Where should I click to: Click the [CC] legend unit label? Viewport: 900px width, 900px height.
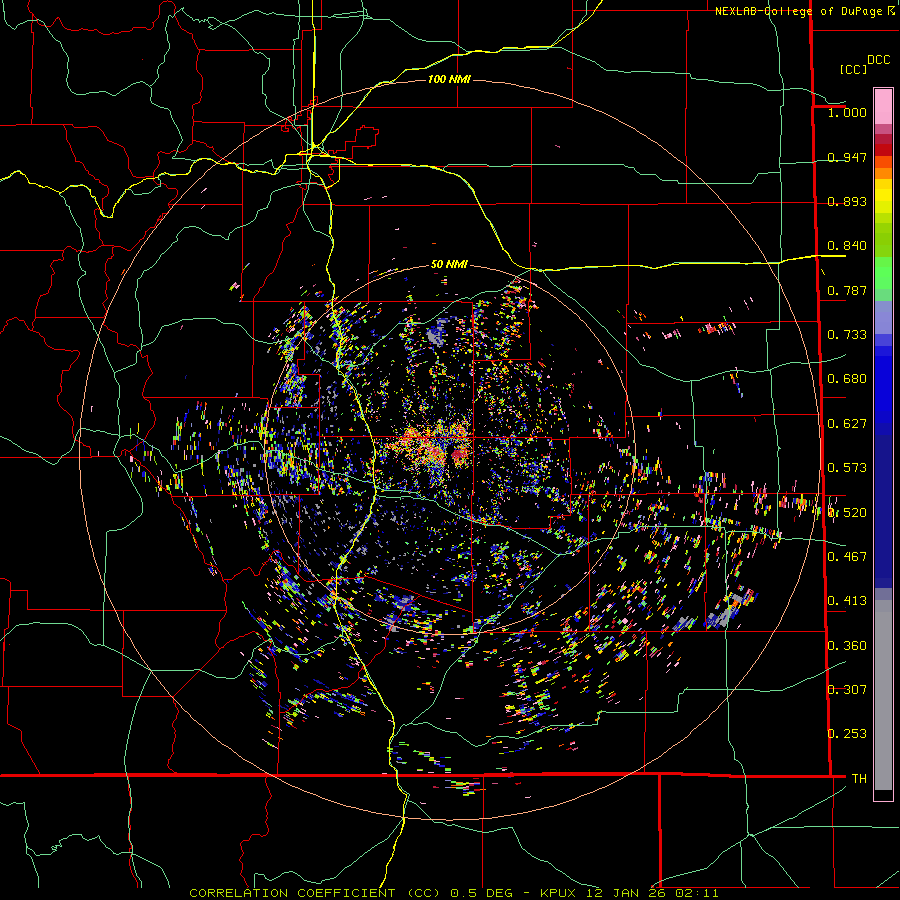[x=853, y=69]
